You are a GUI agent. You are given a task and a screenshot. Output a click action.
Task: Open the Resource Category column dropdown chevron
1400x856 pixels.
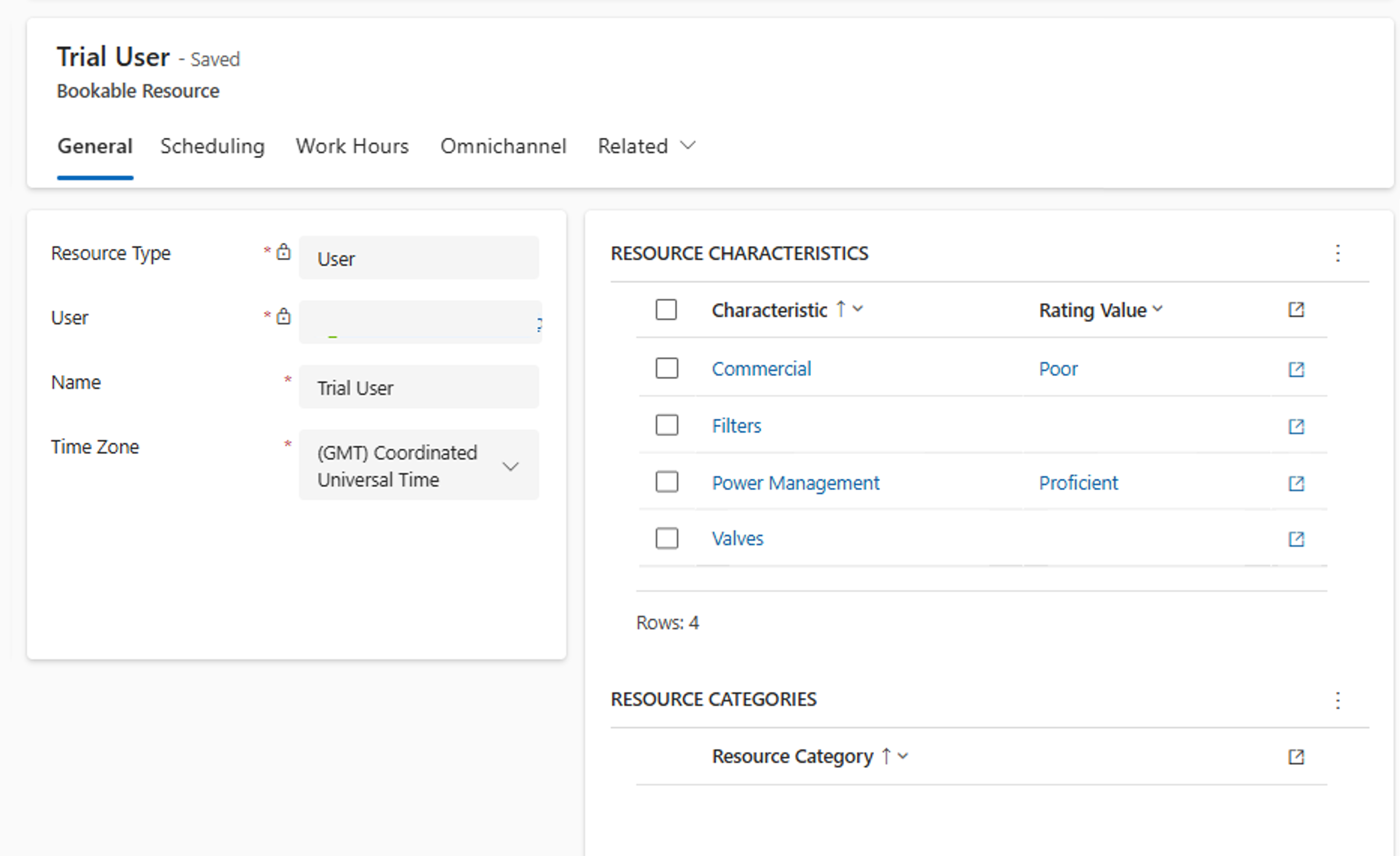(903, 756)
